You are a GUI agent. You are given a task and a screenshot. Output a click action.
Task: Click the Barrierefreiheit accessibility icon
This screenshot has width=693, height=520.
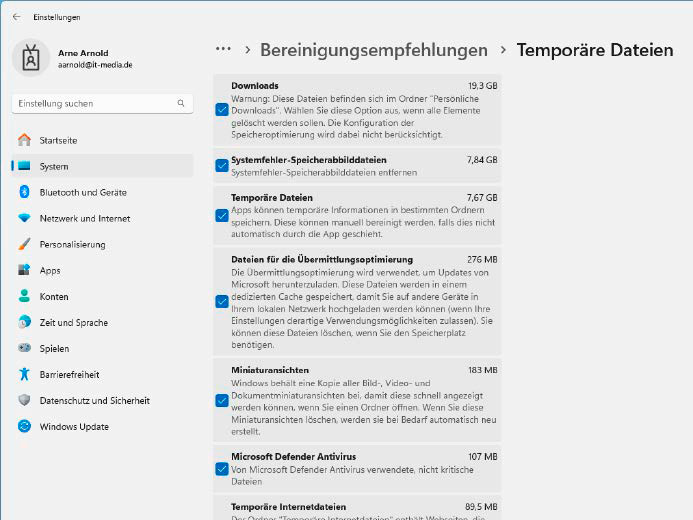(x=24, y=374)
